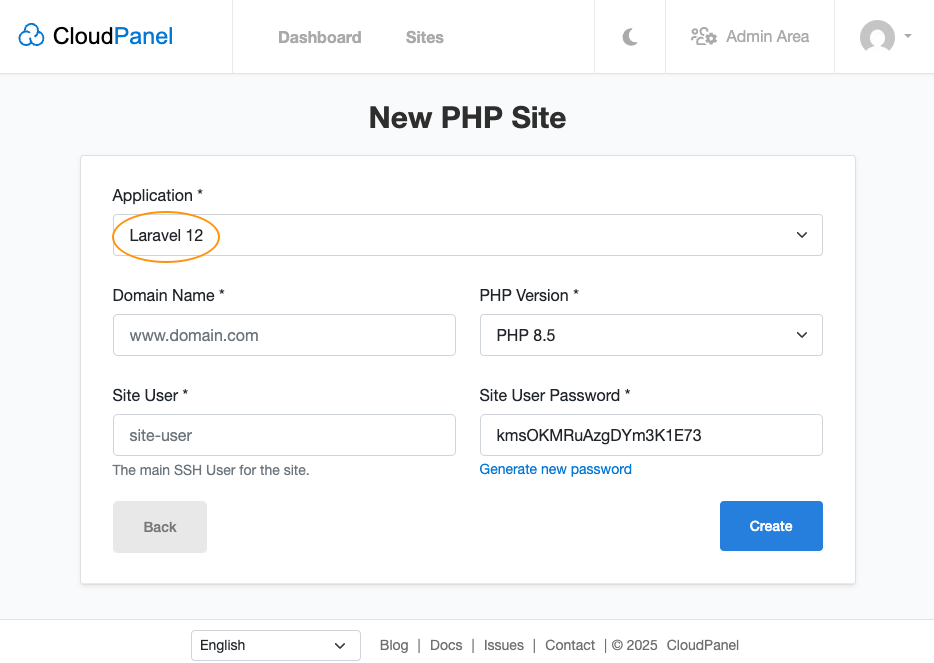Click the Domain Name input field
The image size is (934, 663).
tap(284, 334)
